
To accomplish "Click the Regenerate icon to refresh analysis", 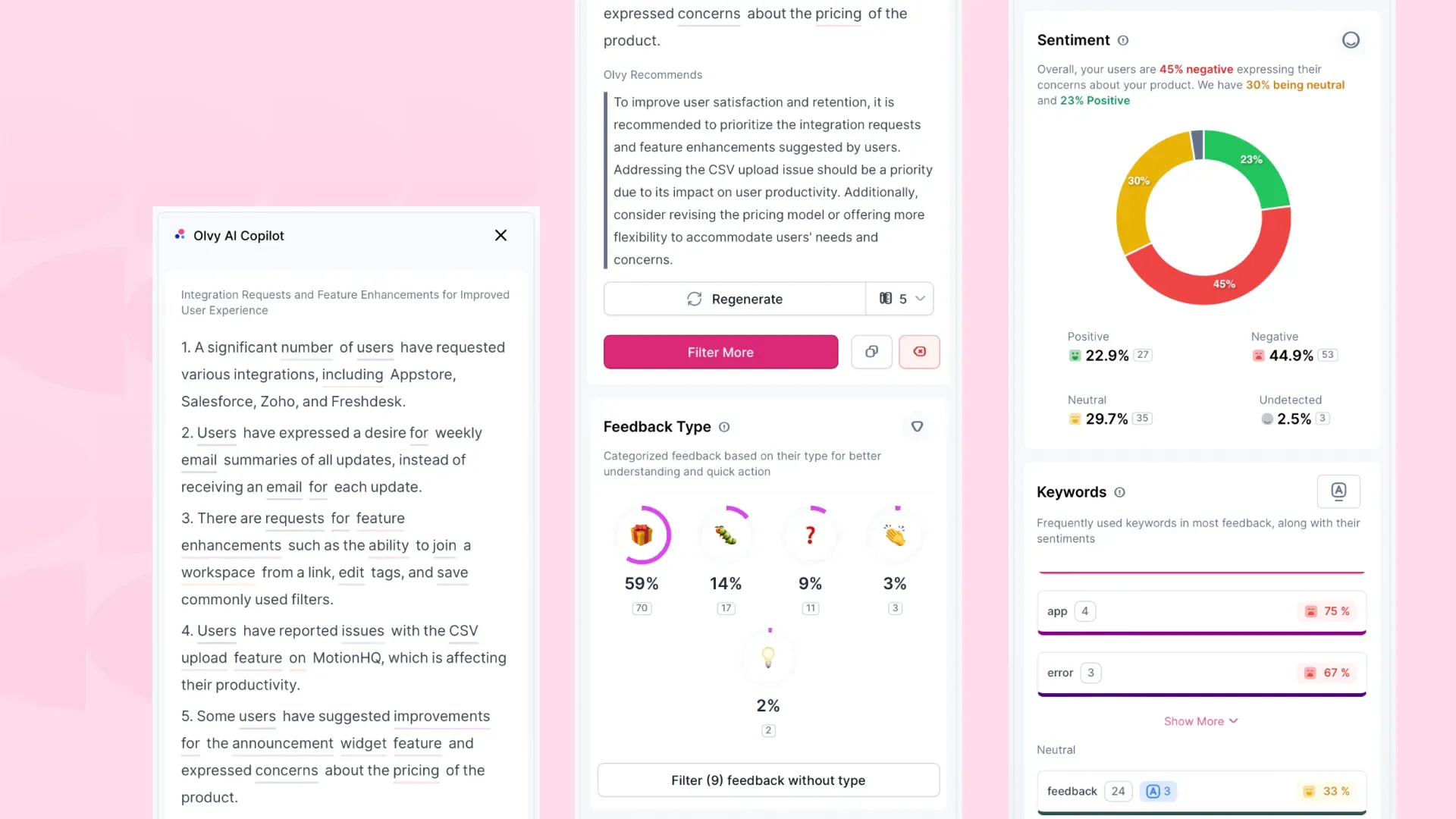I will click(695, 298).
